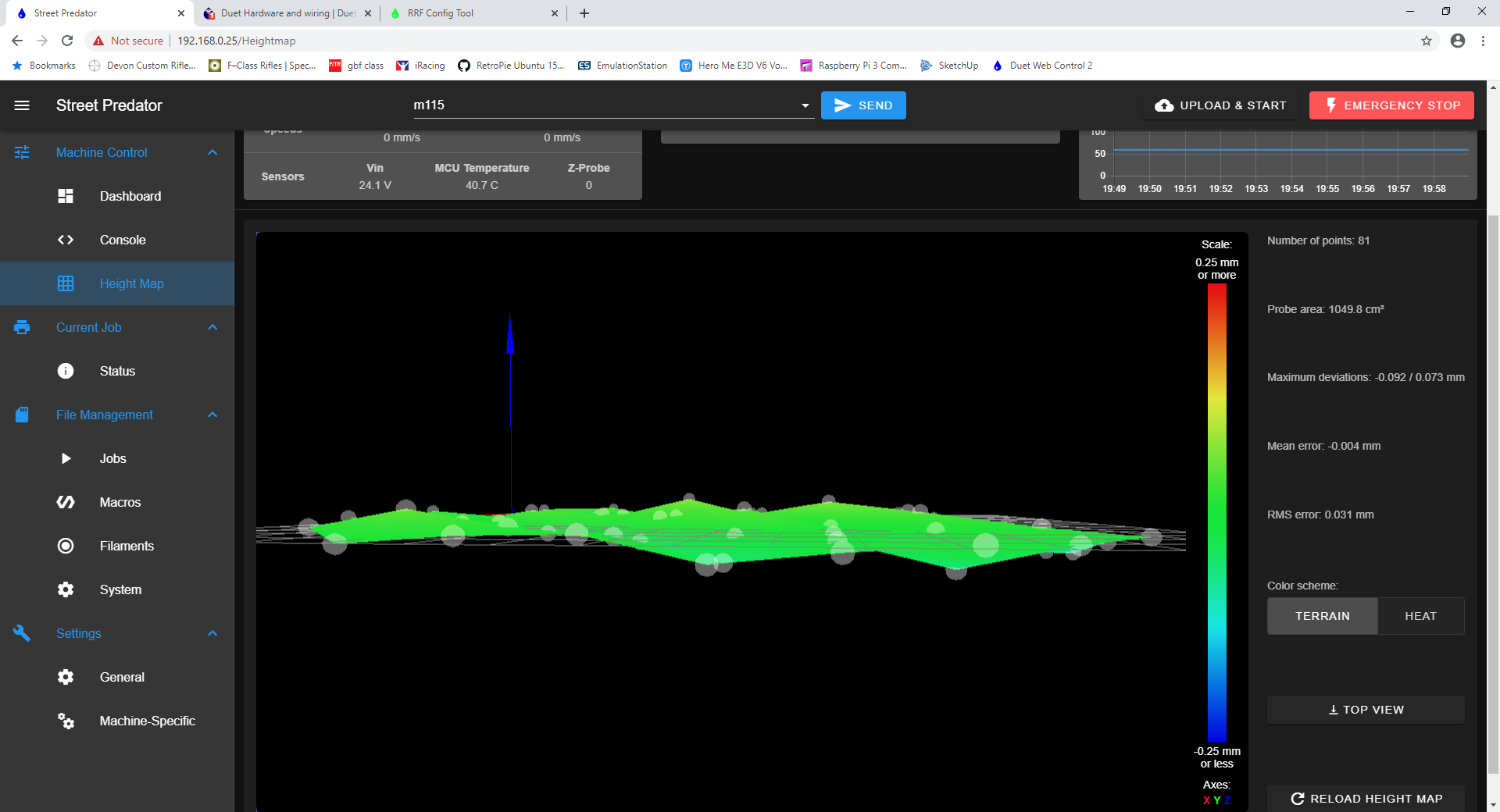Click the height scale color gradient bar

[x=1216, y=513]
